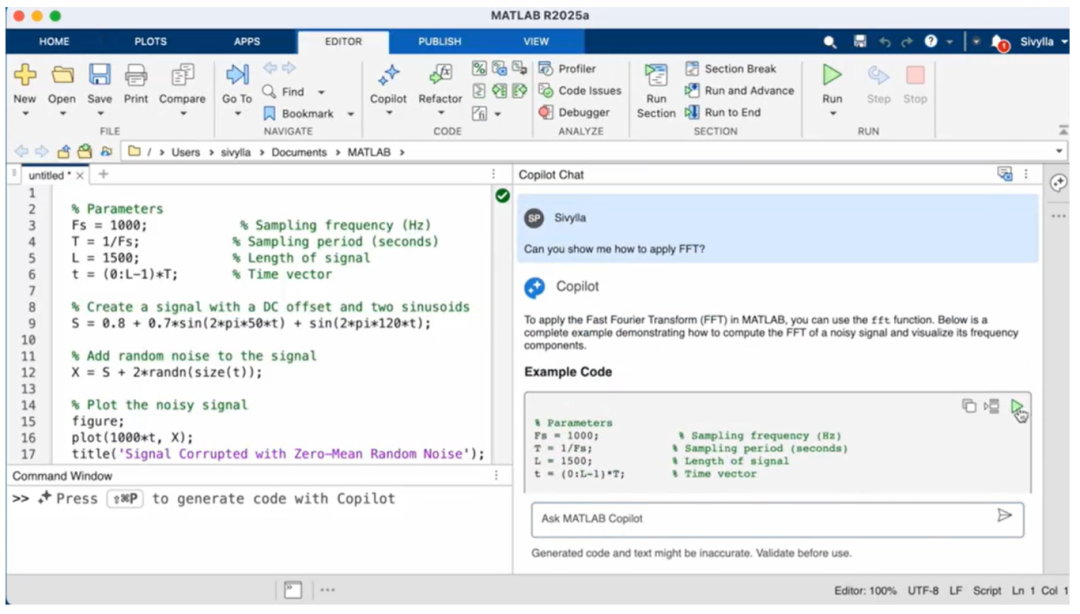Screen dimensions: 1080x614
Task: Open notifications using the bell icon
Action: pyautogui.click(x=998, y=43)
